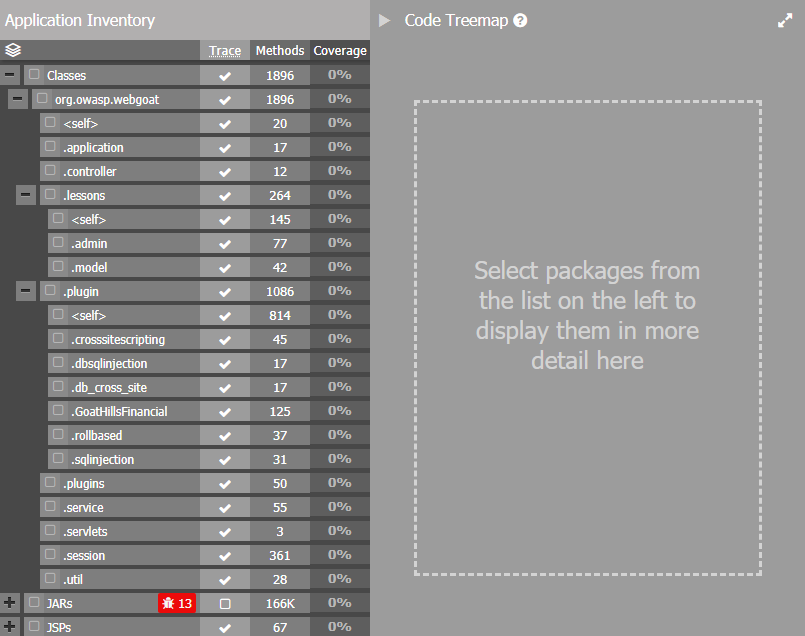The height and width of the screenshot is (636, 805).
Task: Click the org.owasp.webgoat package label
Action: (107, 99)
